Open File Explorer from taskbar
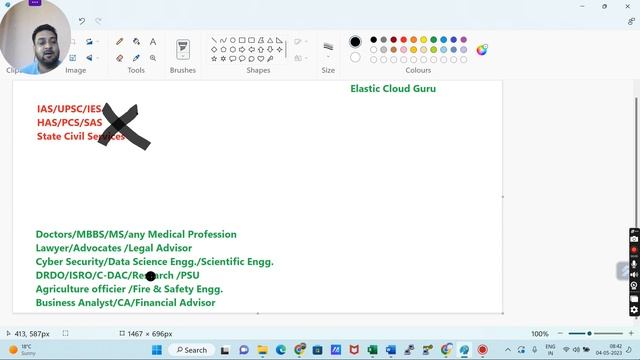 tap(262, 350)
